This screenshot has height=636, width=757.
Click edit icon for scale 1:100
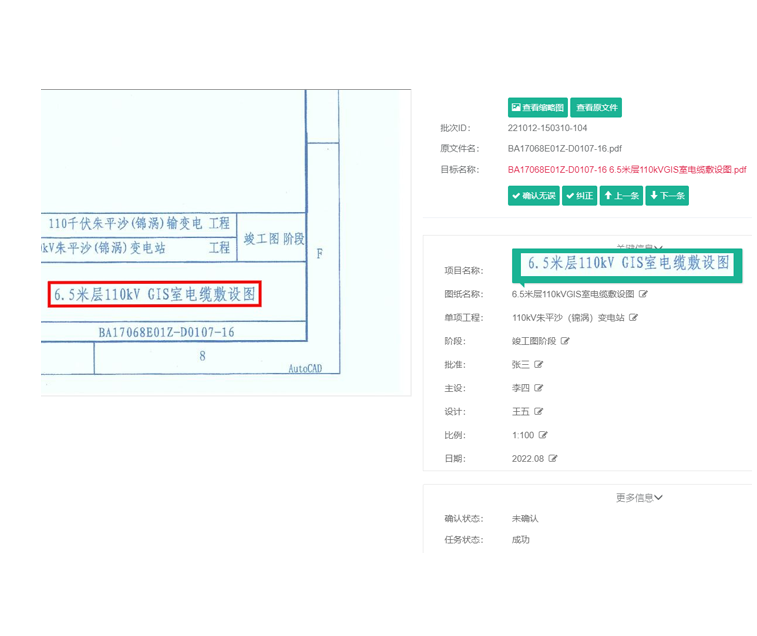544,435
